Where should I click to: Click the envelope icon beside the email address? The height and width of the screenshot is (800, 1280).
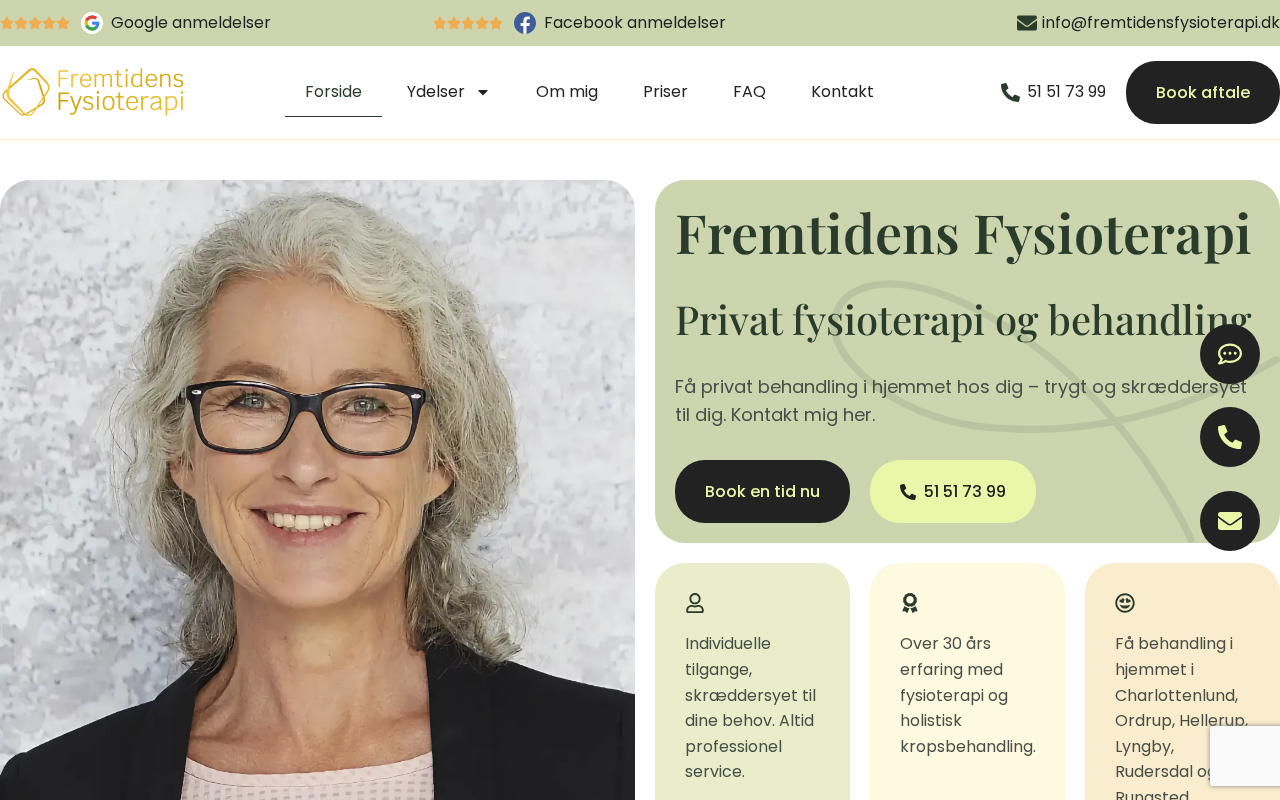1027,23
